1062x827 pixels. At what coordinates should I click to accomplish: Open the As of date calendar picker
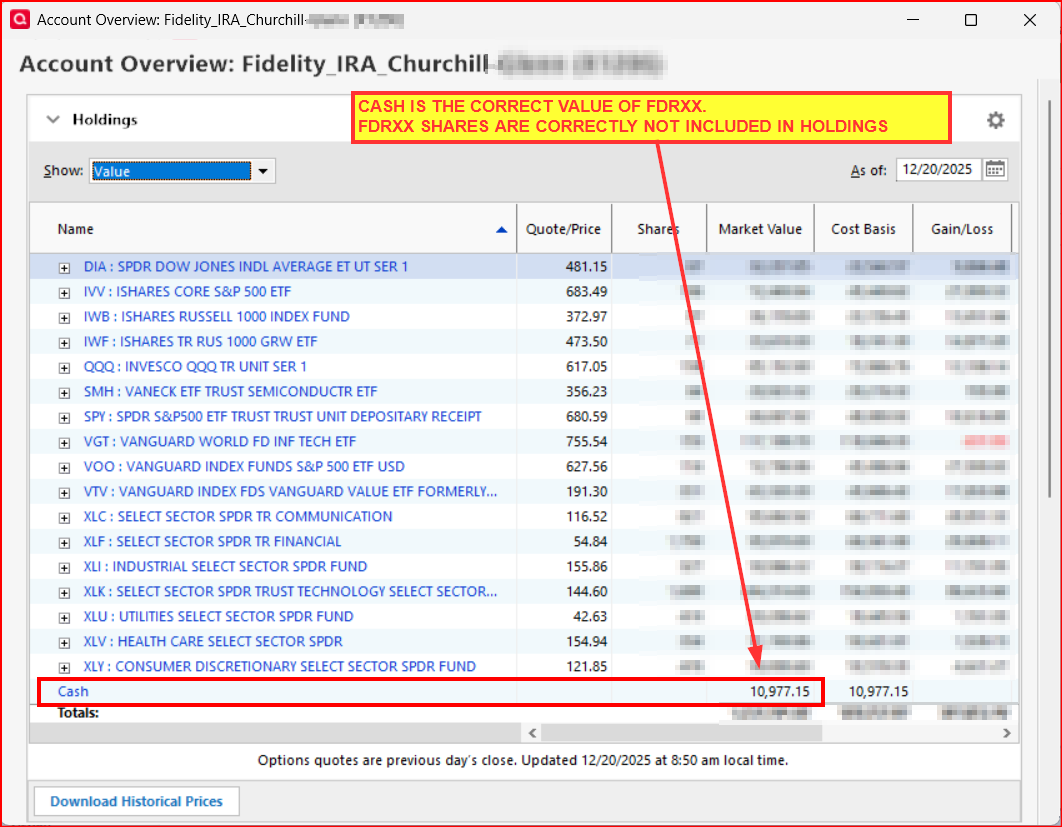pos(995,169)
